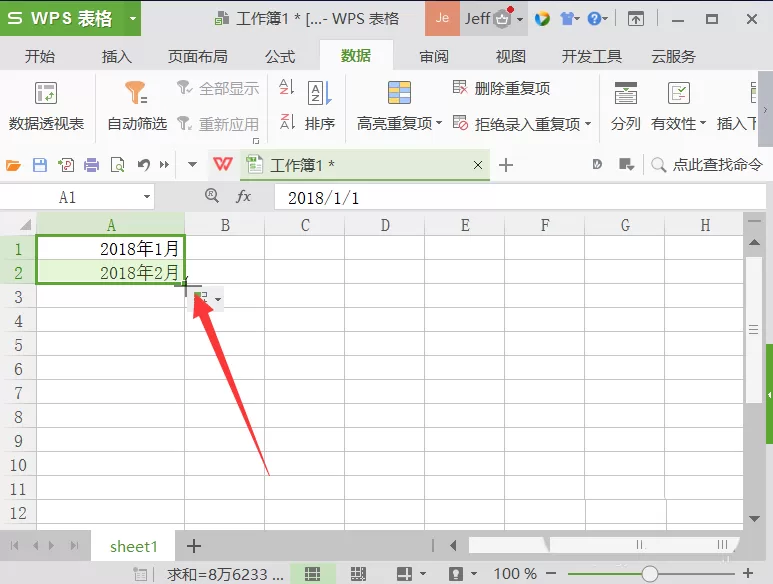Open the 开发工具 tab
The image size is (773, 584).
[592, 56]
